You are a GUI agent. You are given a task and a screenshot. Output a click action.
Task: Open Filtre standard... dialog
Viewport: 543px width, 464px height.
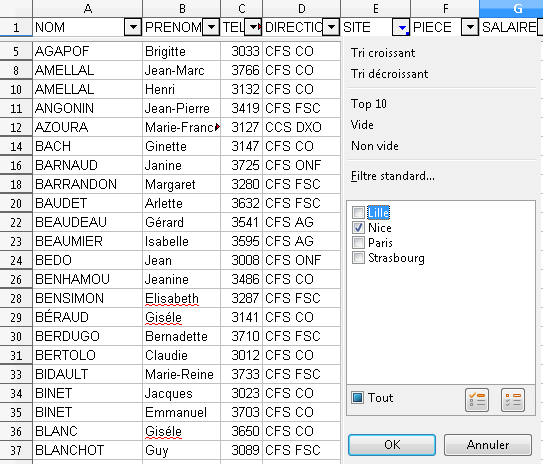[x=392, y=176]
